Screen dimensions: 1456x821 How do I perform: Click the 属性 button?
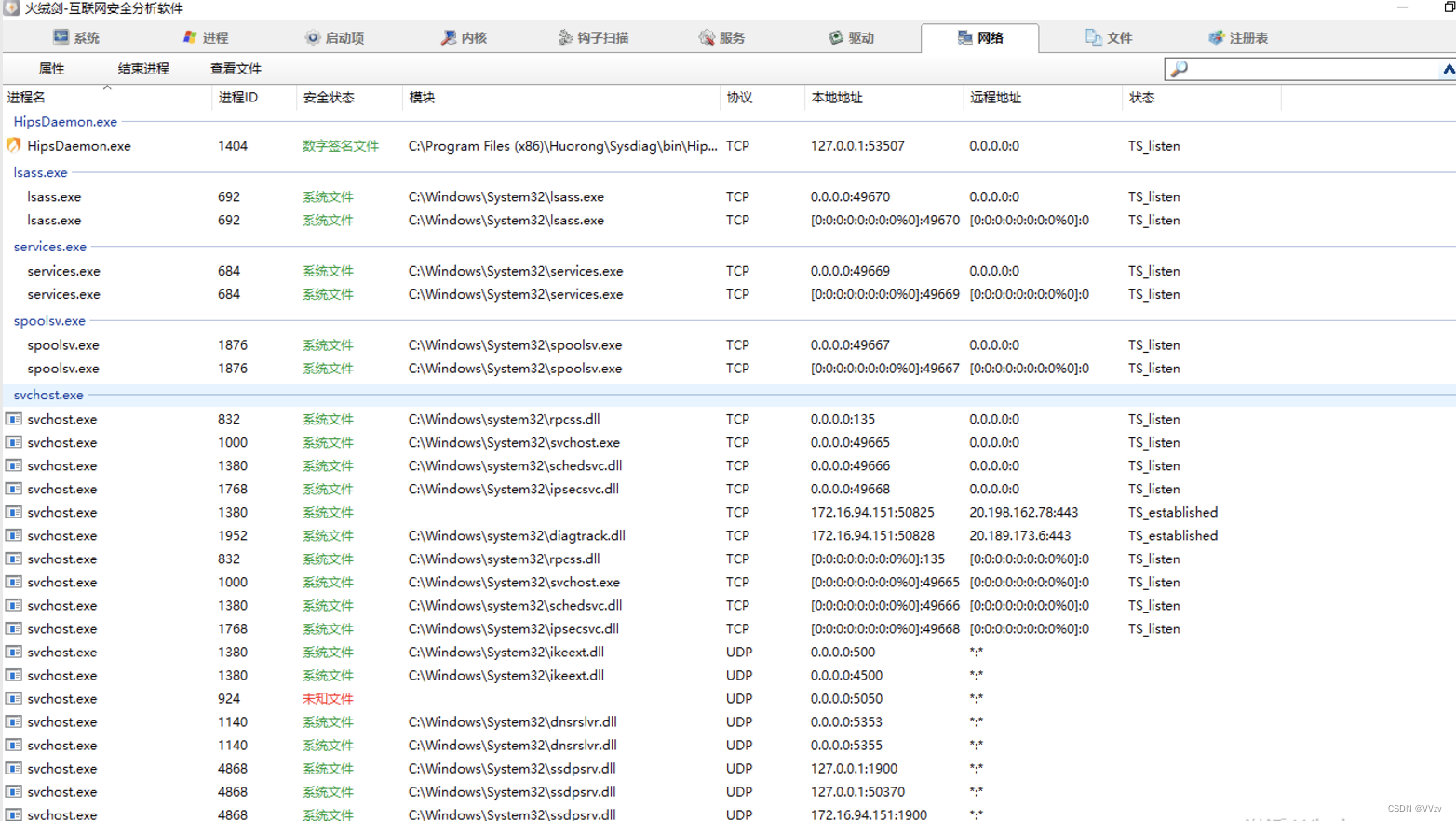click(51, 69)
